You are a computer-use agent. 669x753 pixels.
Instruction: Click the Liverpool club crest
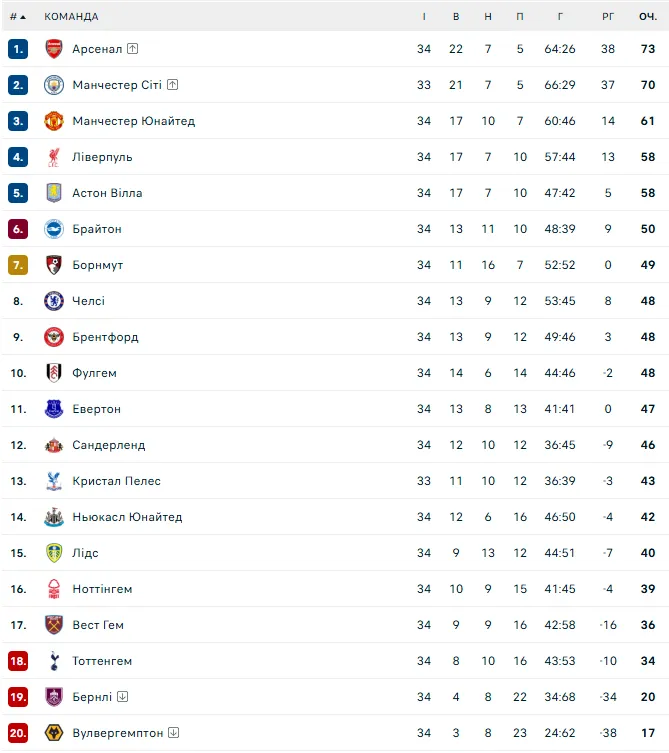point(54,157)
